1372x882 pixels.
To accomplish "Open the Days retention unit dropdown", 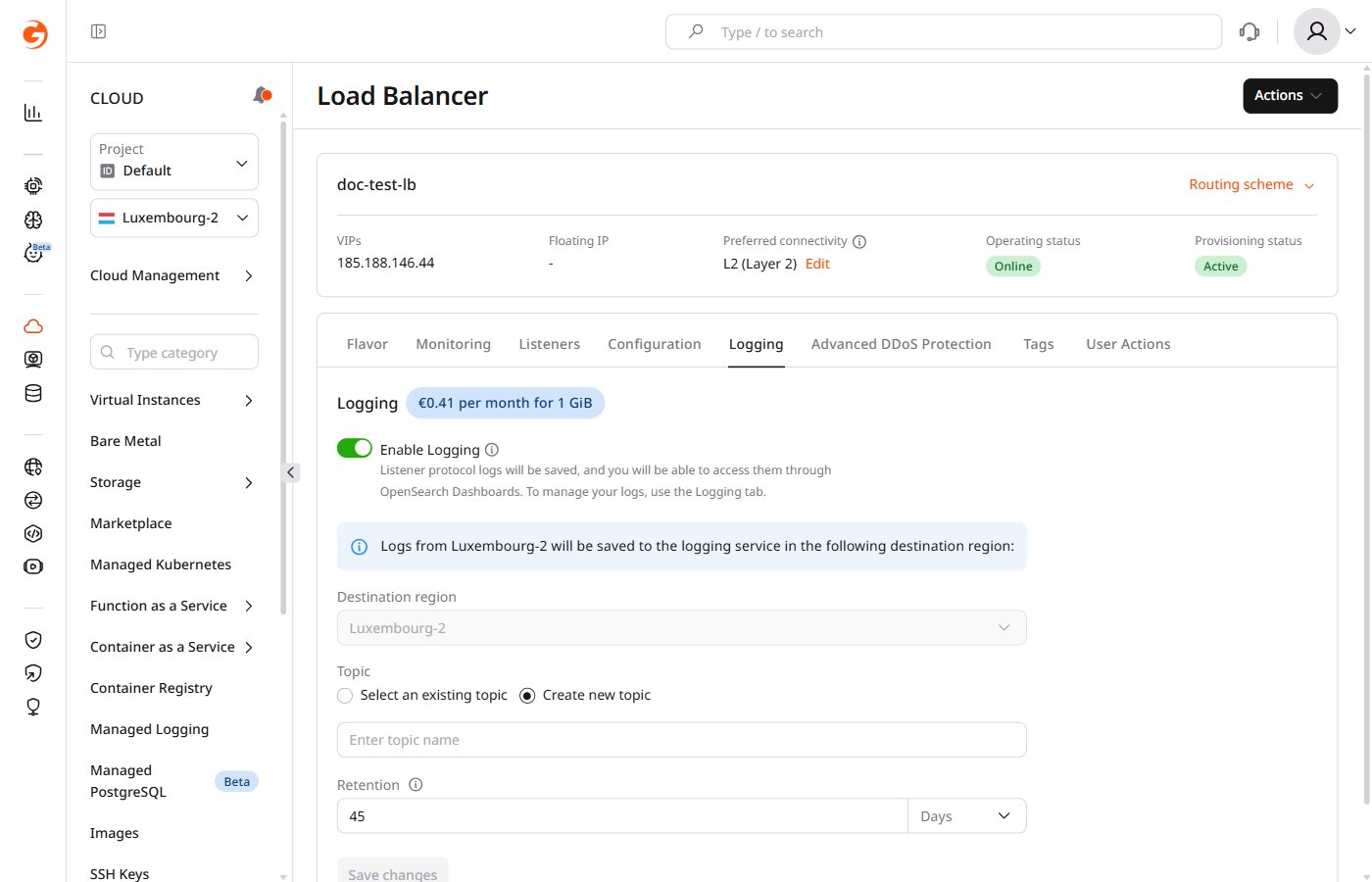I will click(967, 816).
